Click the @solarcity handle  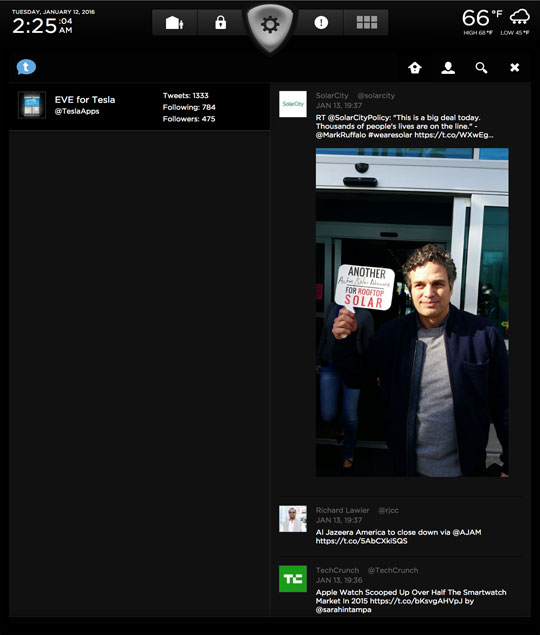[x=376, y=96]
